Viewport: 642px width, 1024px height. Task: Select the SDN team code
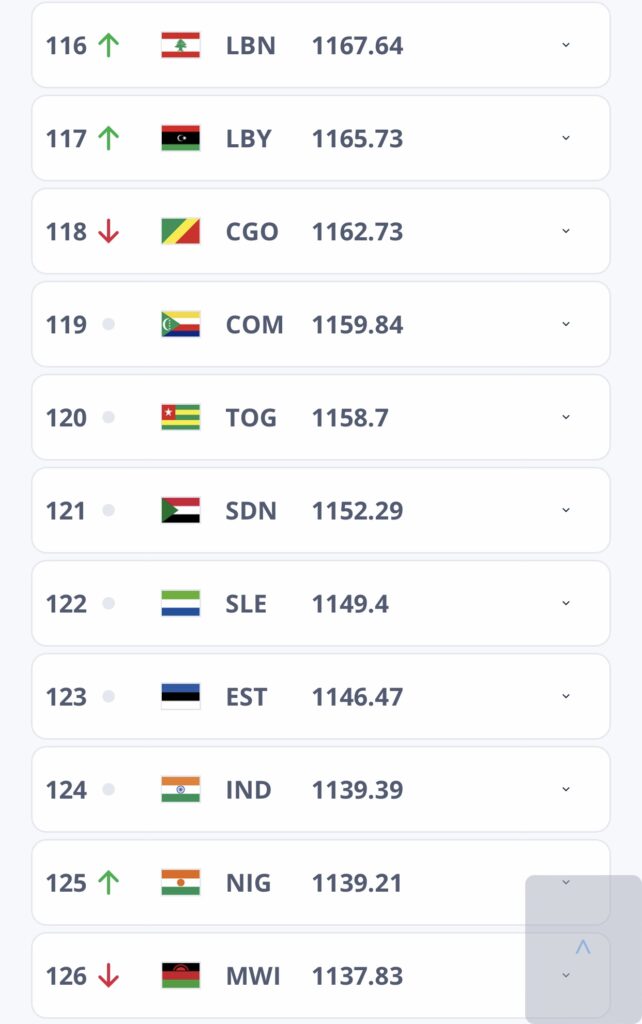pyautogui.click(x=251, y=511)
